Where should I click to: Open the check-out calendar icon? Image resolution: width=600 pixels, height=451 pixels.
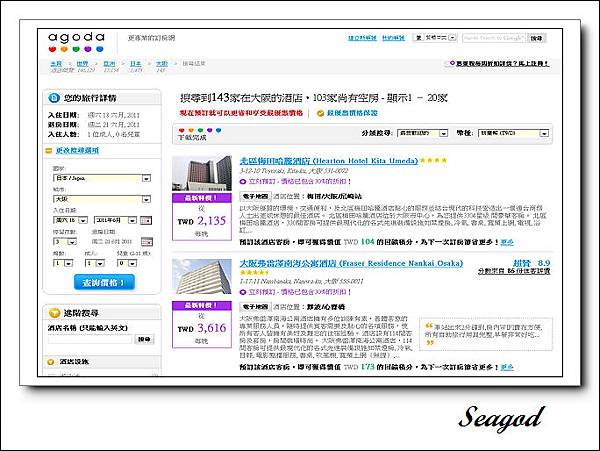147,242
